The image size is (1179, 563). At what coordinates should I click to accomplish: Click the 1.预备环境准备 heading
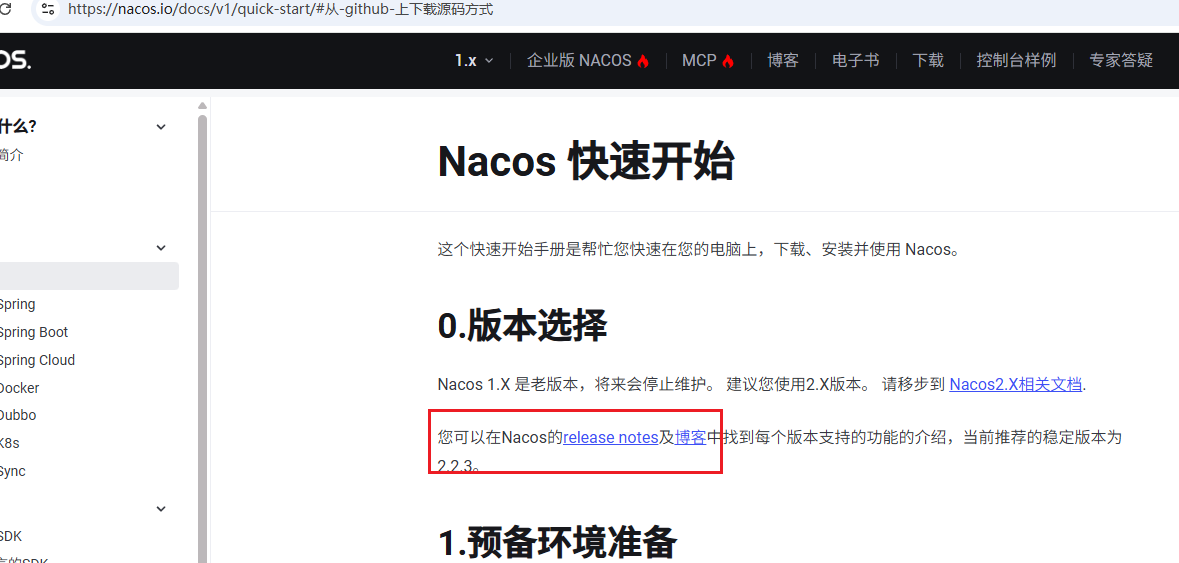coord(557,542)
